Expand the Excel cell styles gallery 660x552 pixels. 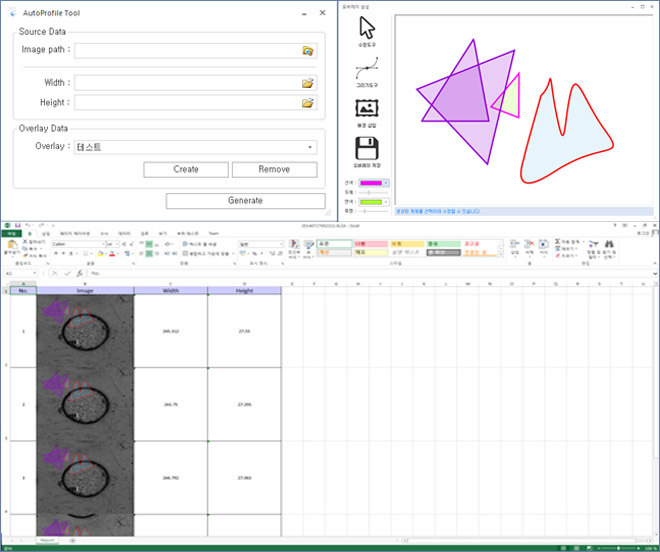tap(500, 254)
